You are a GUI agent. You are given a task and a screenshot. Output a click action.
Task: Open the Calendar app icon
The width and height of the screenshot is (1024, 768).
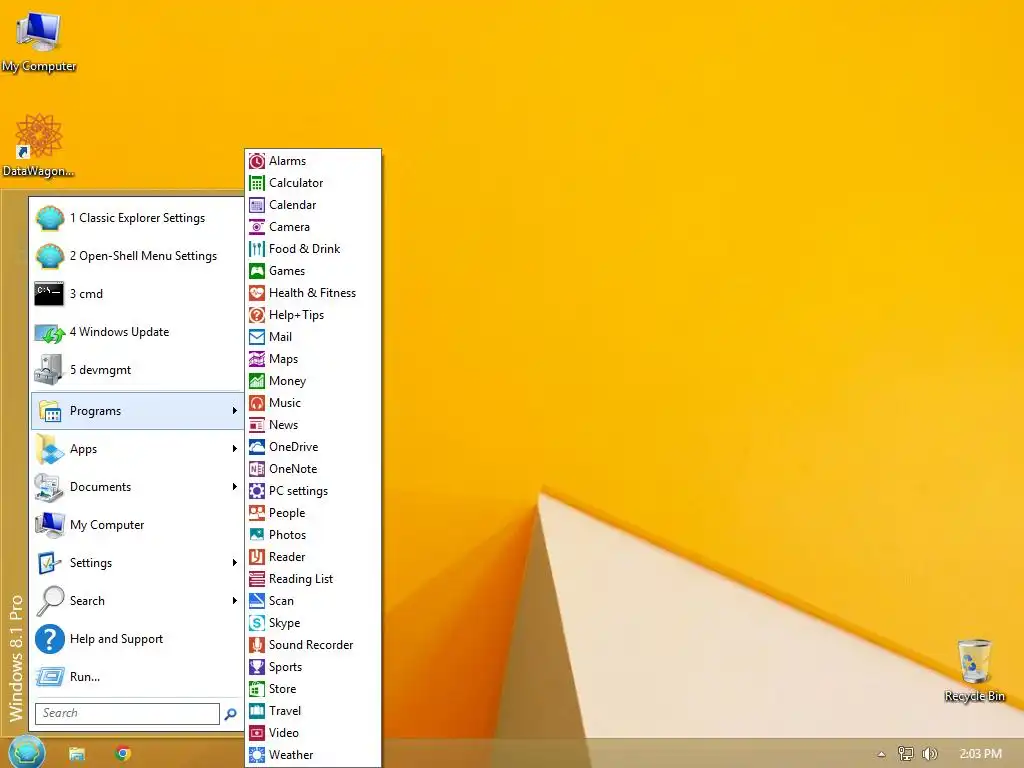(257, 205)
